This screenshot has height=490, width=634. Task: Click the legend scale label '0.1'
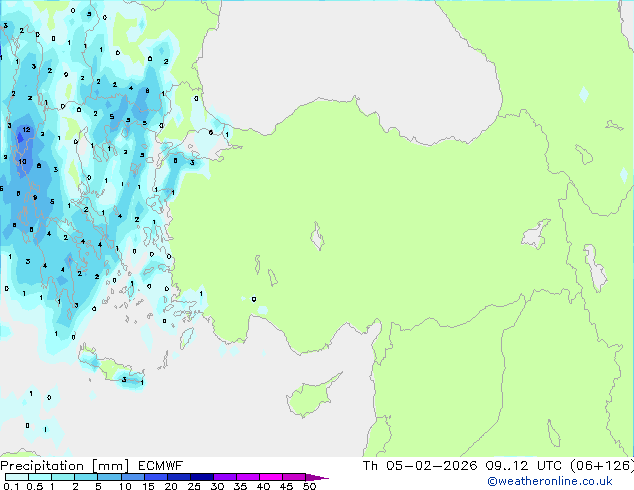point(11,486)
